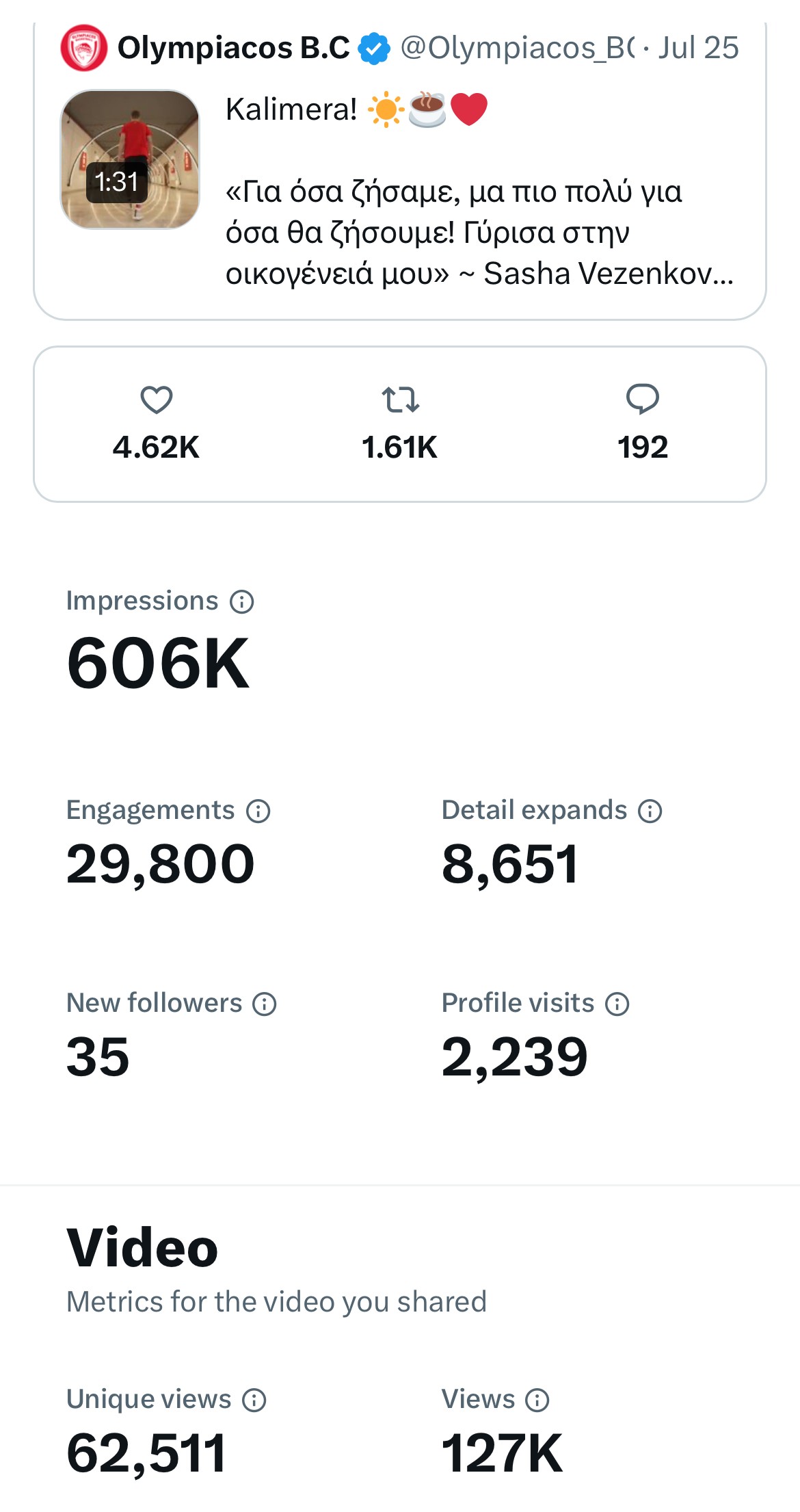Open the Olympiacos B.C account name

click(x=233, y=48)
